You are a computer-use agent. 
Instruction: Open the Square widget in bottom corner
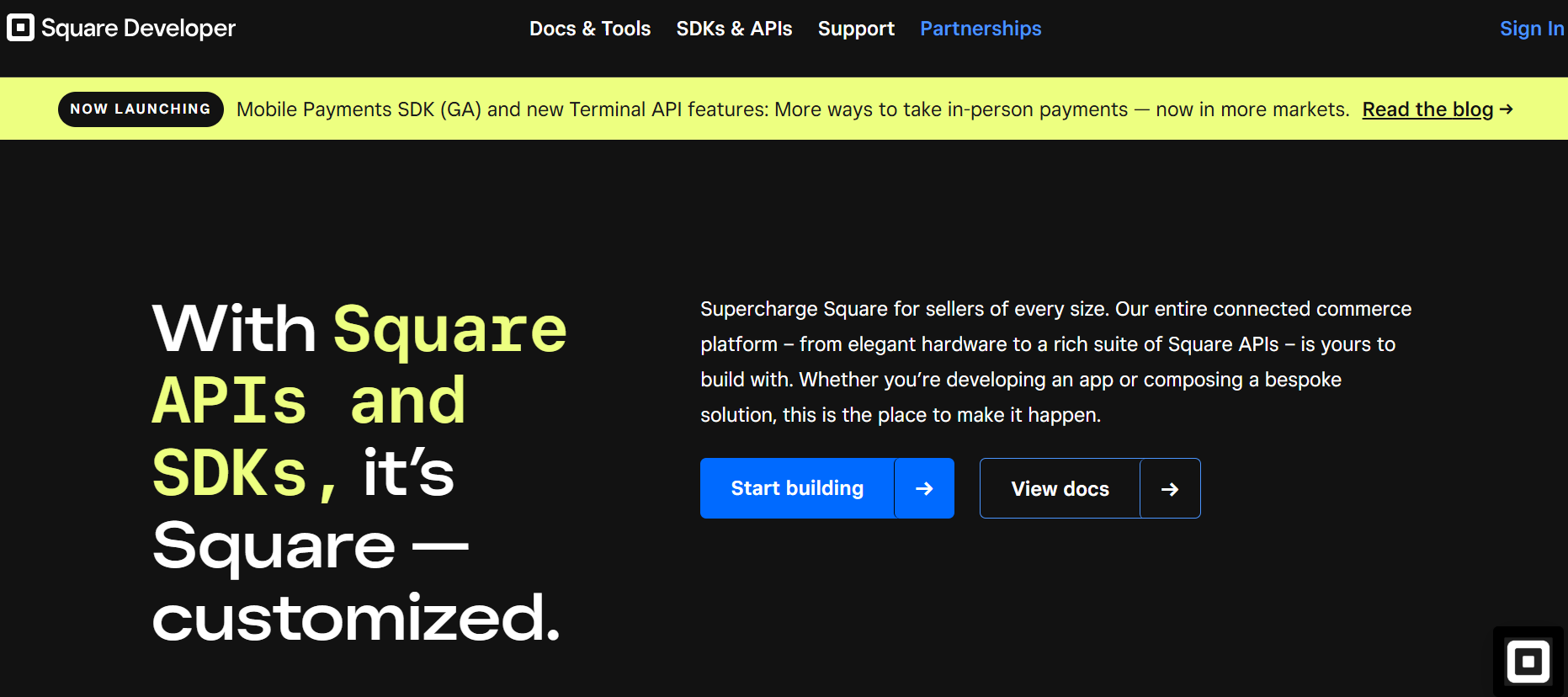tap(1528, 662)
